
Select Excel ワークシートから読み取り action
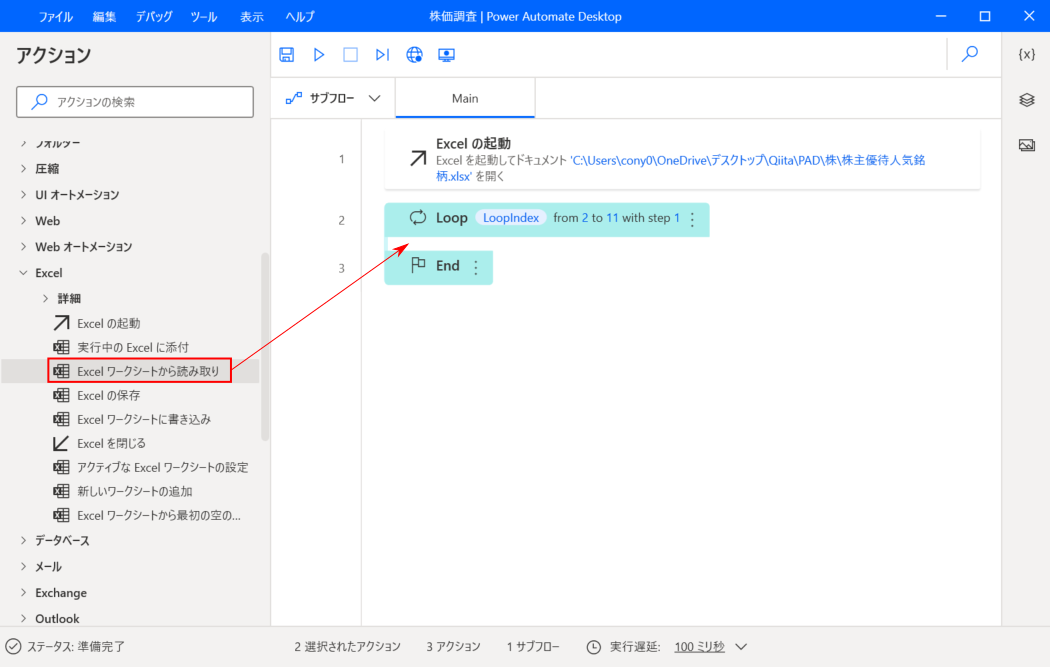(x=139, y=371)
